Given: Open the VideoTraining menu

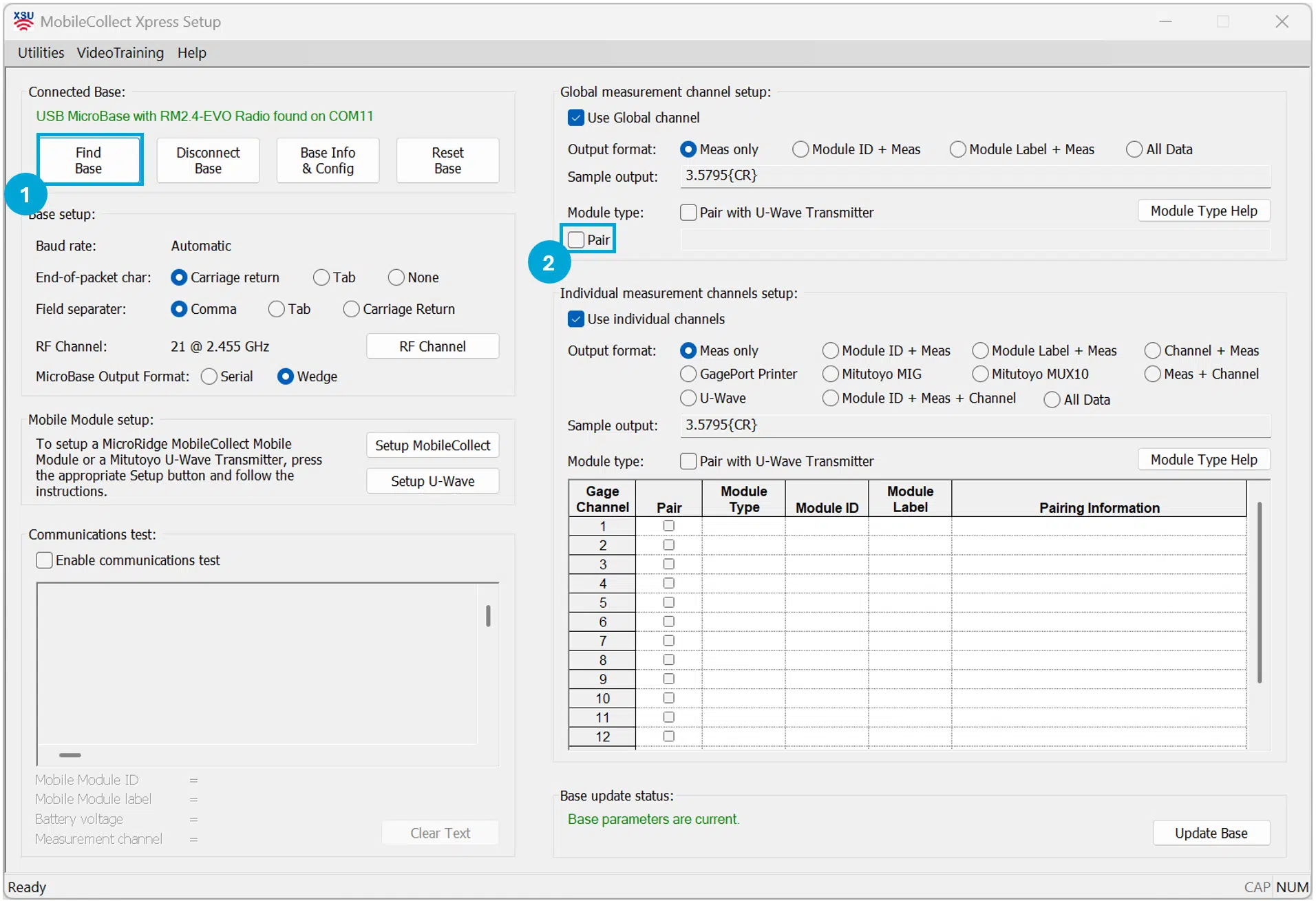Looking at the screenshot, I should (120, 52).
